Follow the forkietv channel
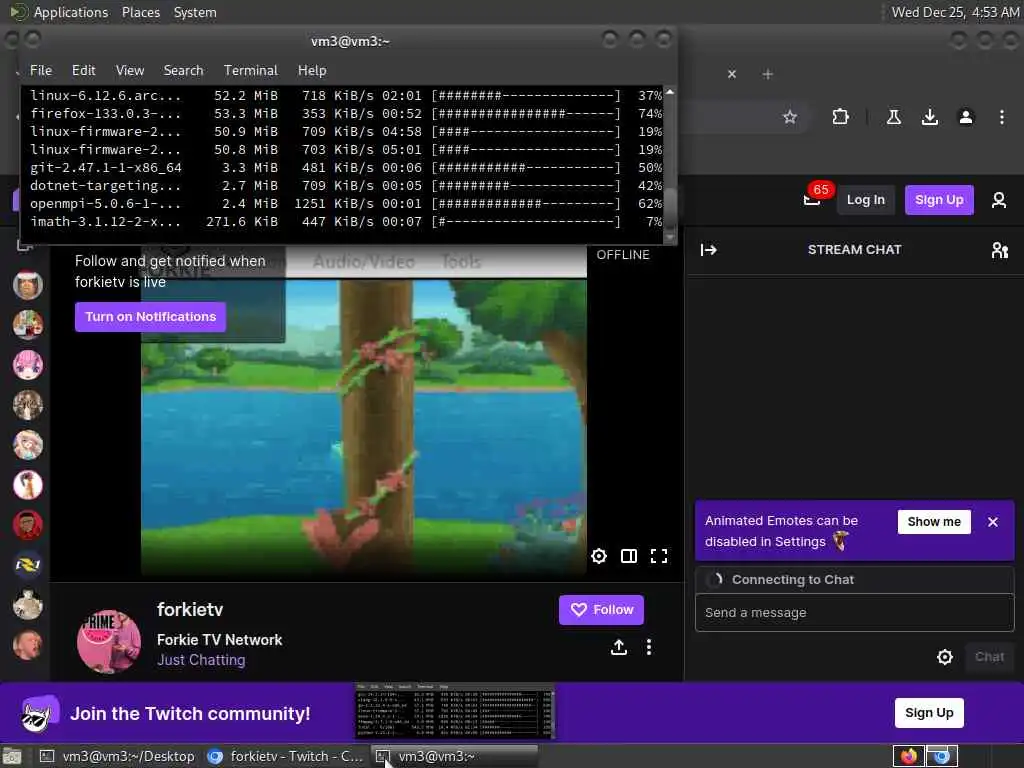Image resolution: width=1024 pixels, height=768 pixels. (601, 610)
